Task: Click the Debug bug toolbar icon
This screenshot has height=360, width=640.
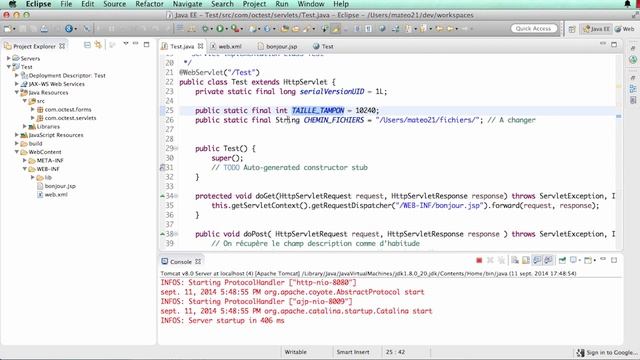Action: [x=205, y=29]
